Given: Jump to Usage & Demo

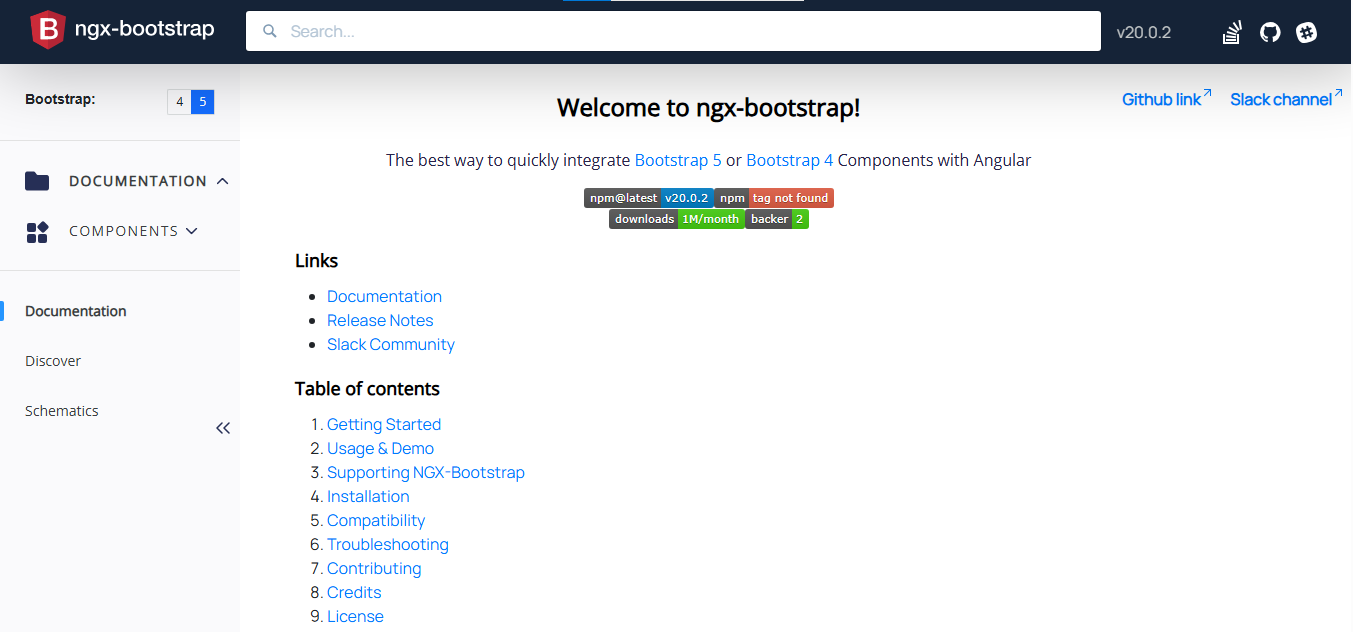Looking at the screenshot, I should [380, 448].
